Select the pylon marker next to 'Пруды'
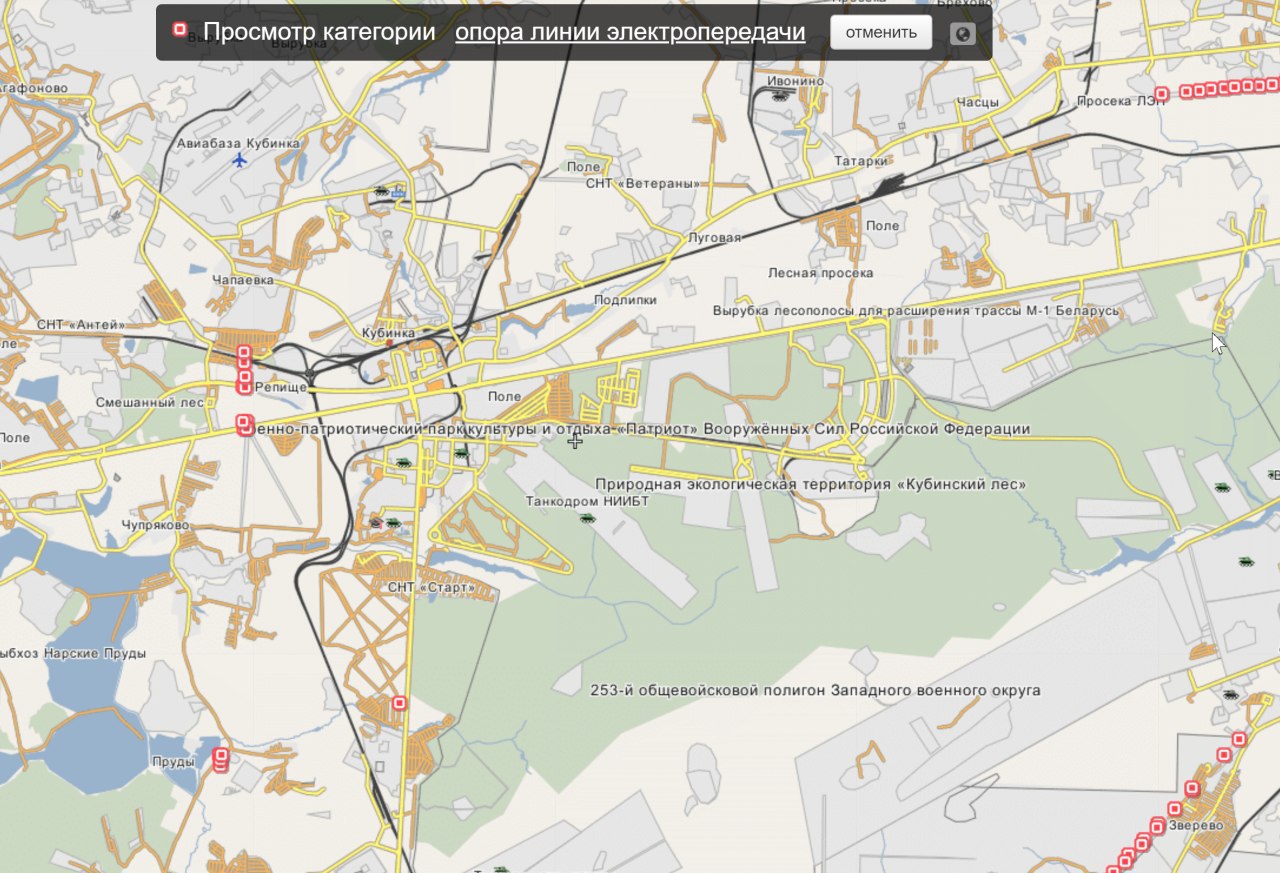1280x873 pixels. [x=221, y=757]
